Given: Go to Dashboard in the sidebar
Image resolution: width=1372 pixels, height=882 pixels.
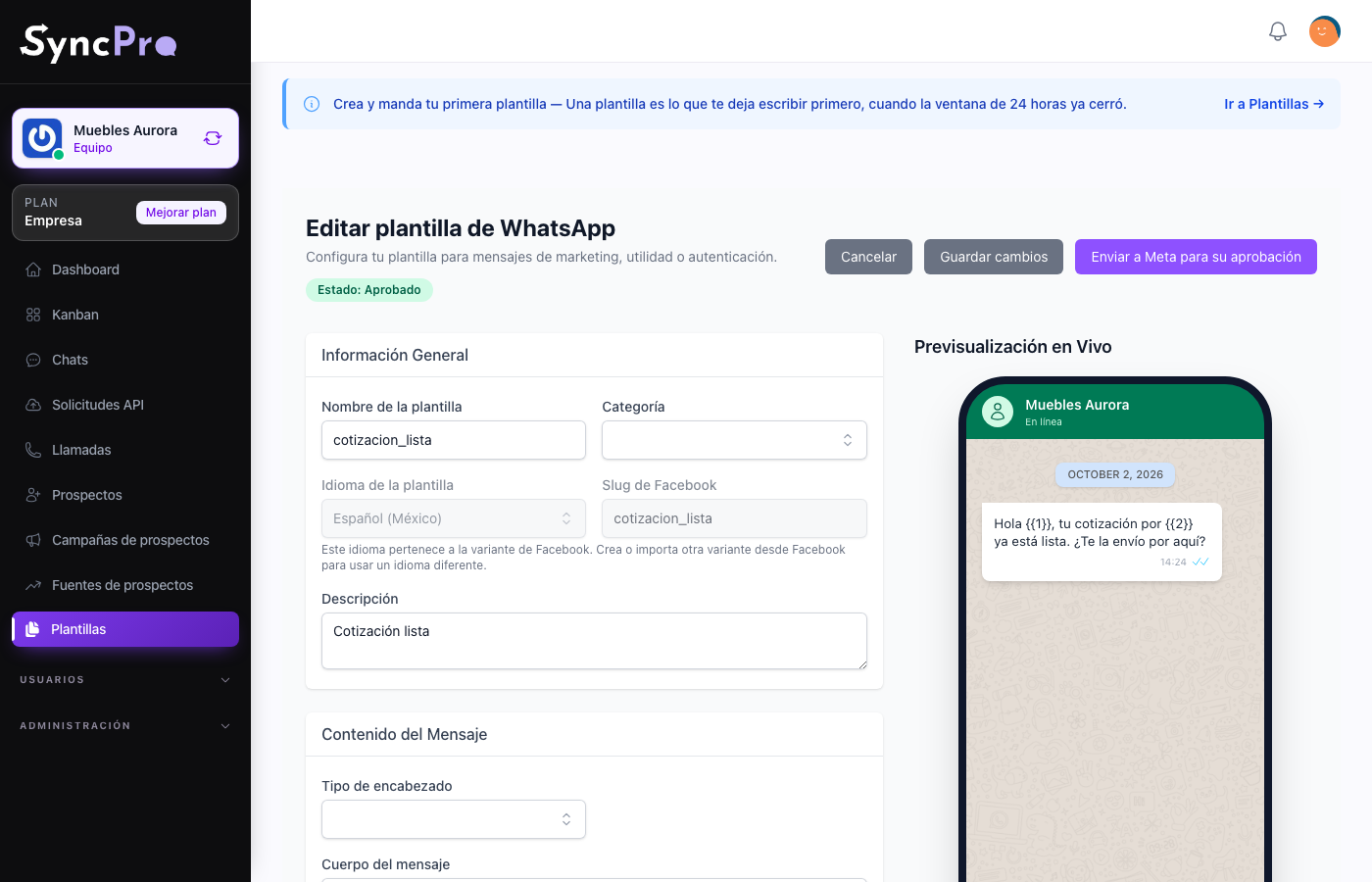Looking at the screenshot, I should click(x=125, y=269).
